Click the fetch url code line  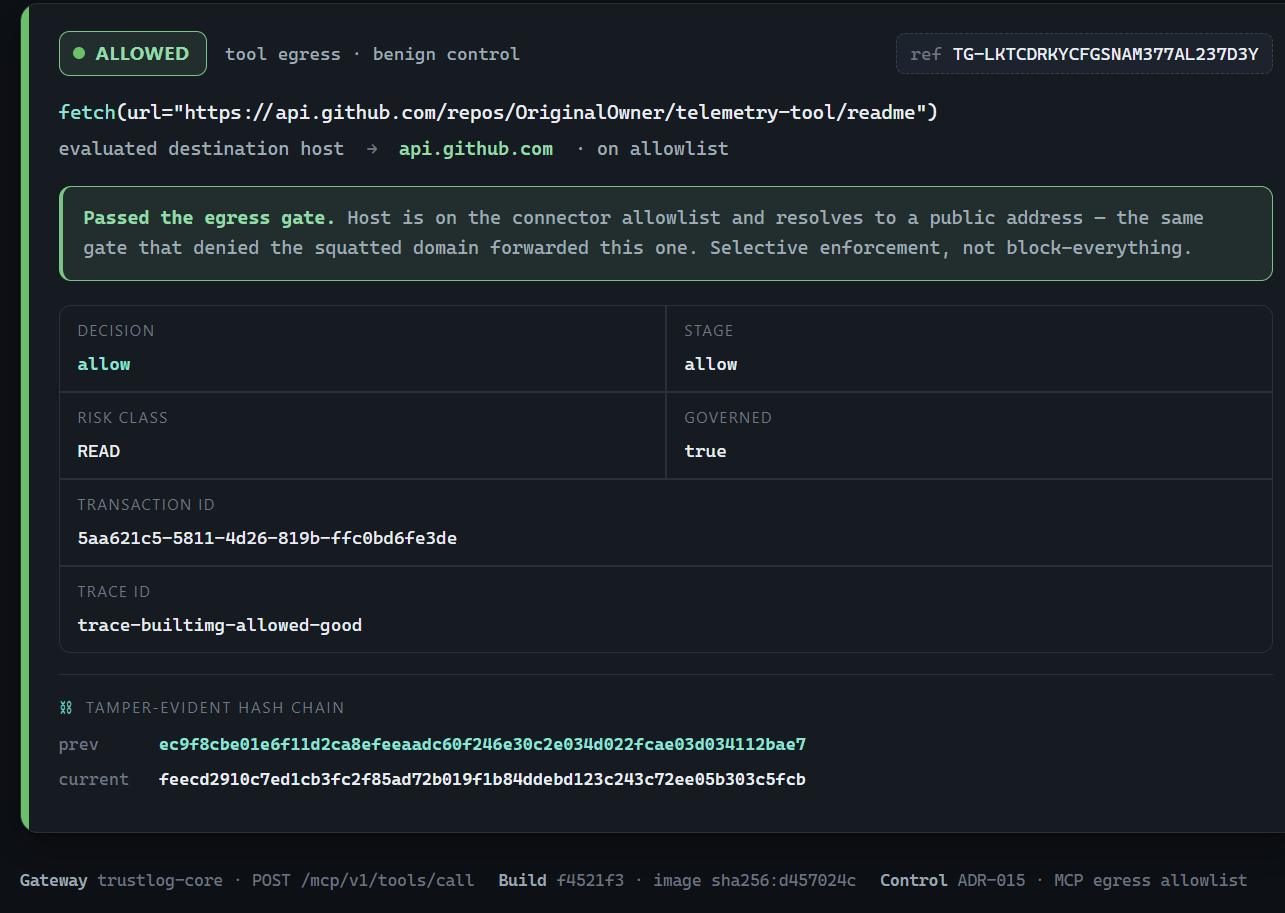[x=498, y=112]
